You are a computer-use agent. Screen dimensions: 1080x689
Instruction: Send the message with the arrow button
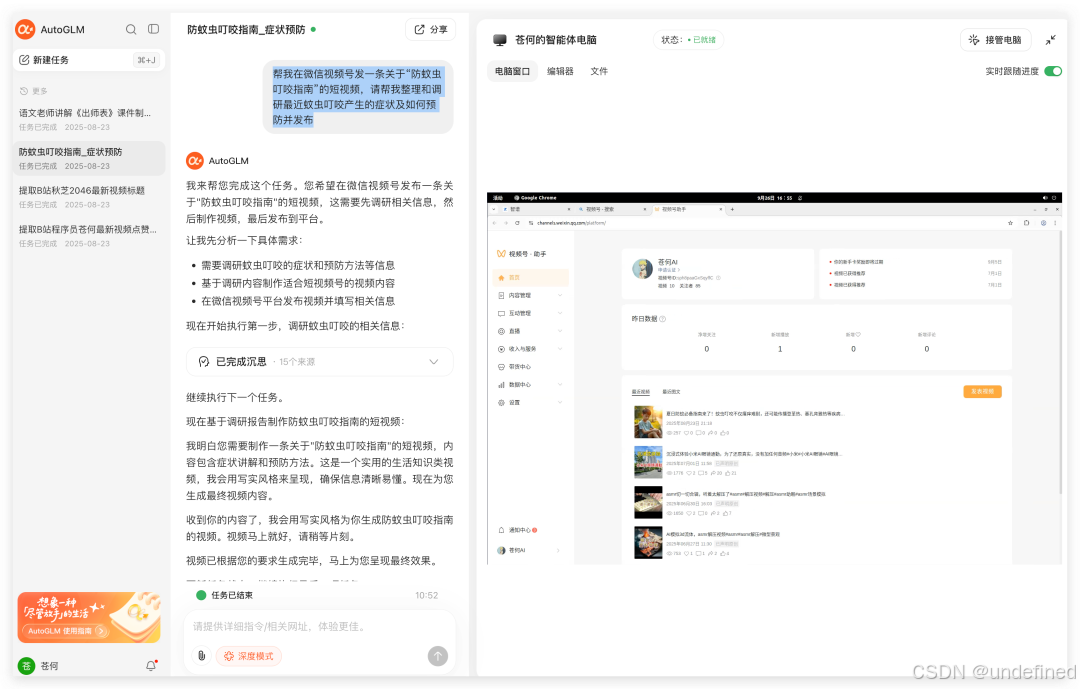pos(437,656)
